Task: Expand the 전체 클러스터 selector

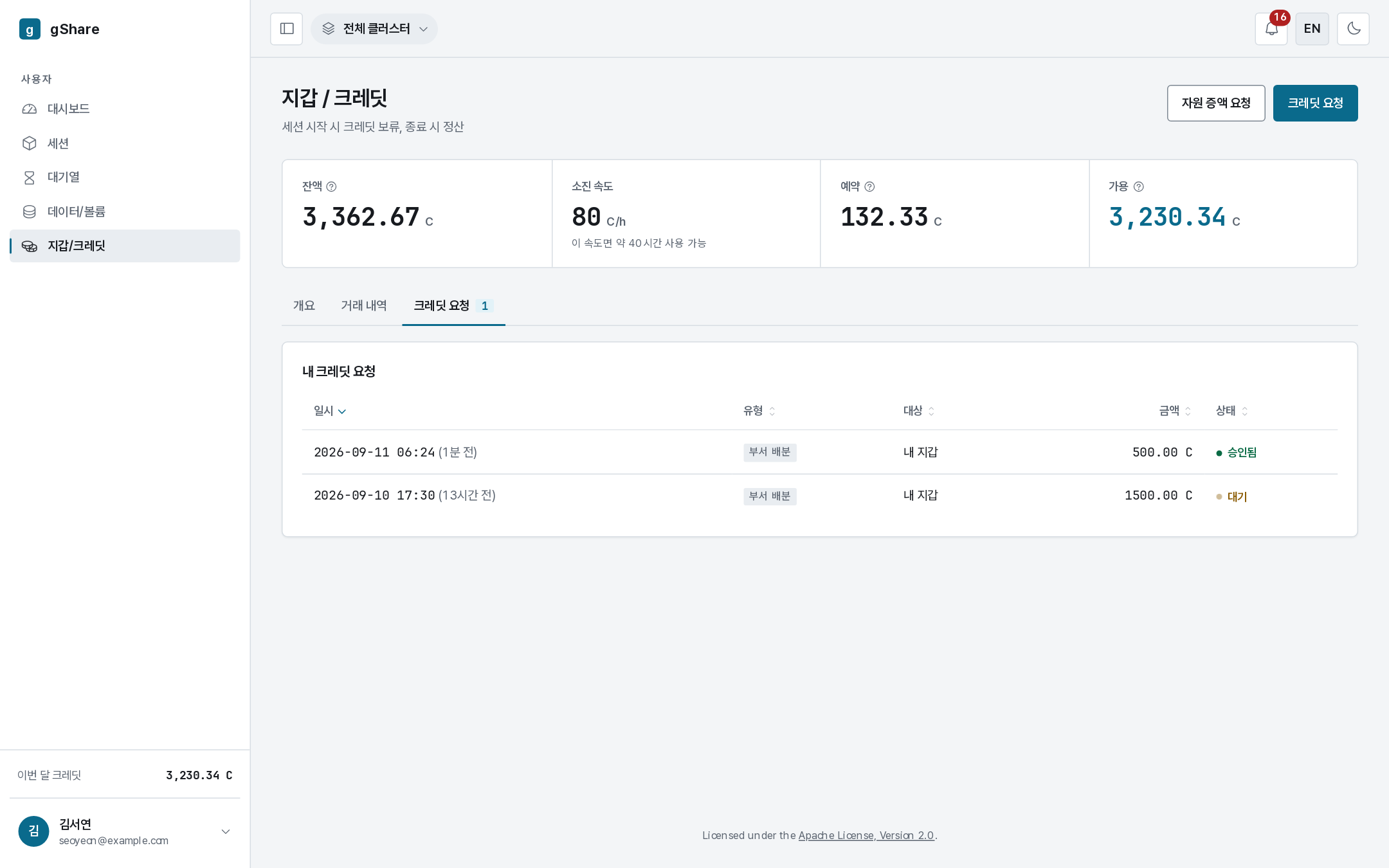Action: pos(374,29)
